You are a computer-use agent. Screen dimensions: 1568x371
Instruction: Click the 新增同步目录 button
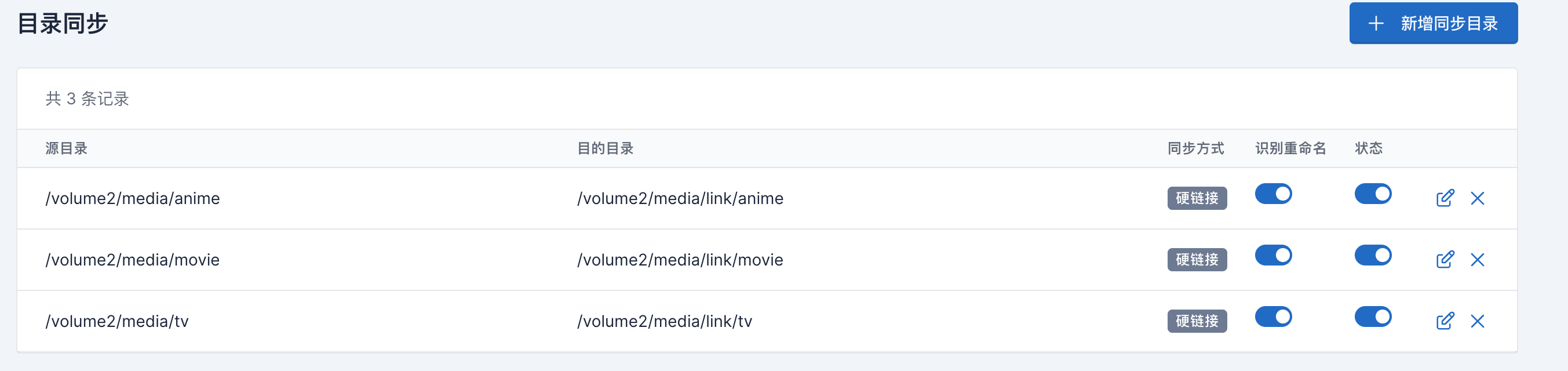(1433, 23)
